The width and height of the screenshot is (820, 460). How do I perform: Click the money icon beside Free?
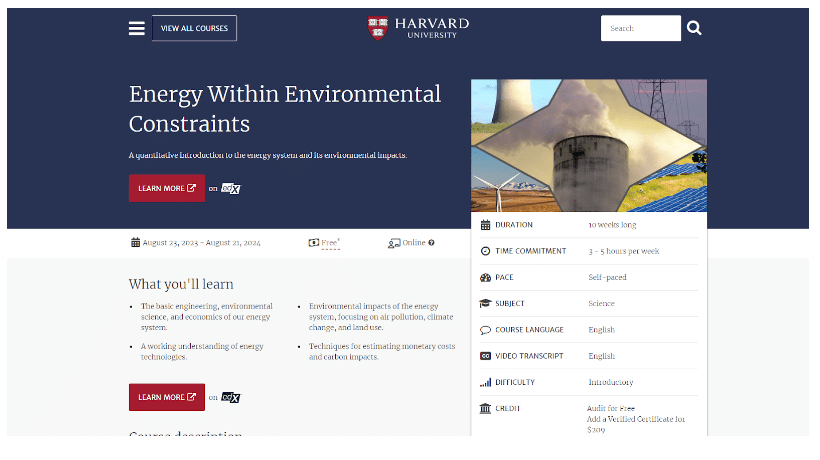[314, 243]
